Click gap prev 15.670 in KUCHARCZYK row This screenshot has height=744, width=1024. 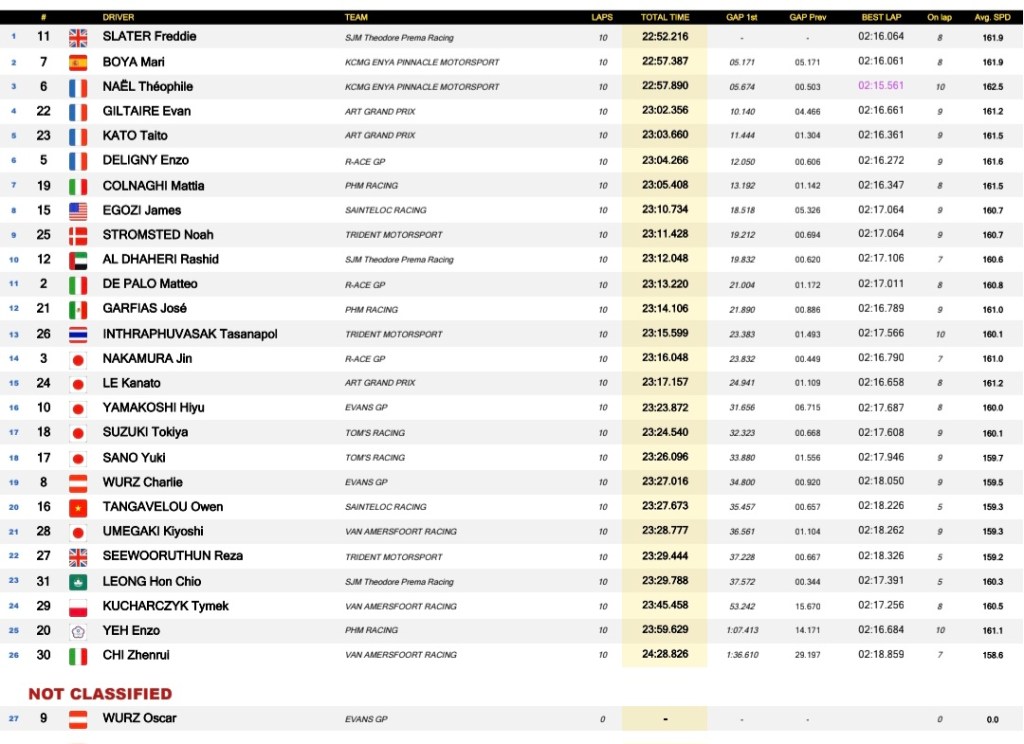(x=807, y=607)
